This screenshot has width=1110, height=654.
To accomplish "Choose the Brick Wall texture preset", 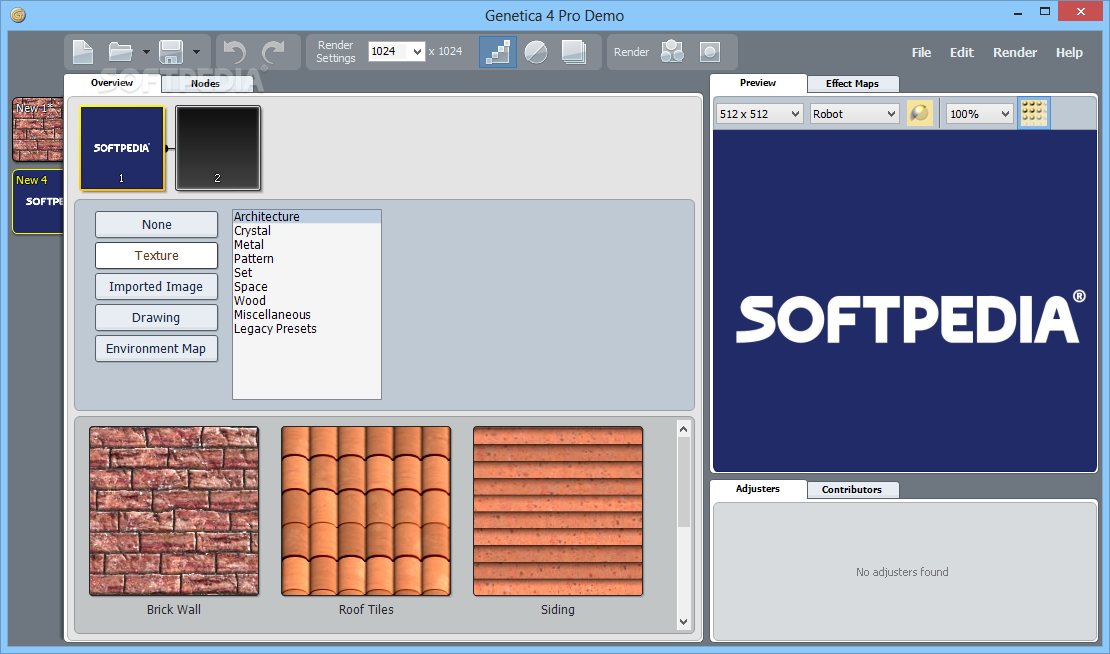I will pyautogui.click(x=174, y=511).
